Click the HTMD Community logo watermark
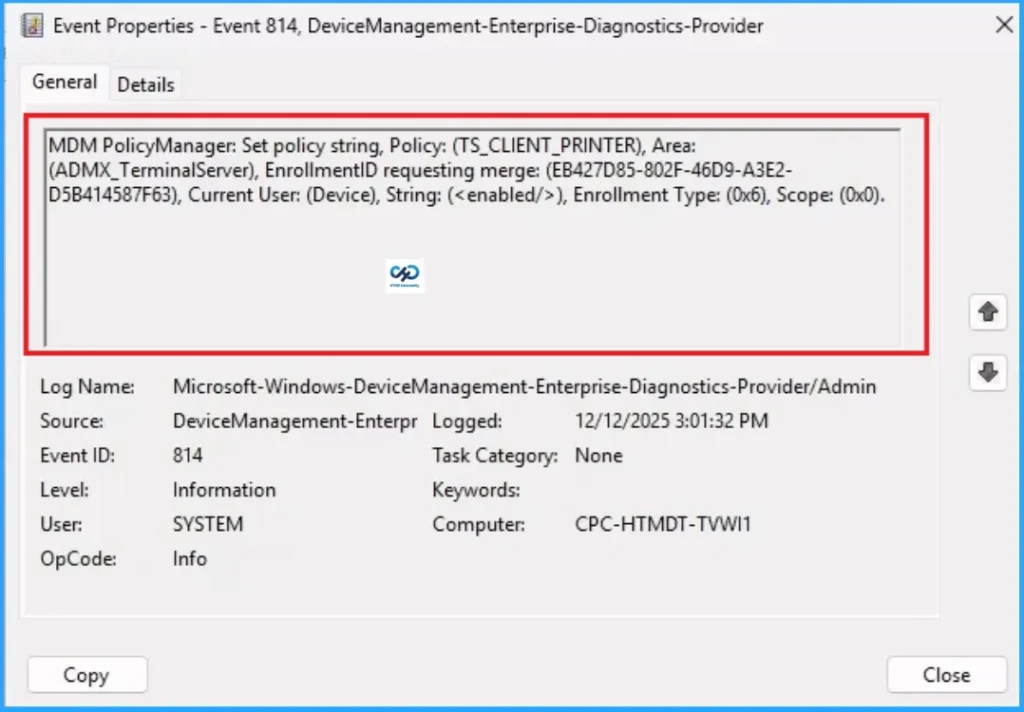 [x=404, y=272]
